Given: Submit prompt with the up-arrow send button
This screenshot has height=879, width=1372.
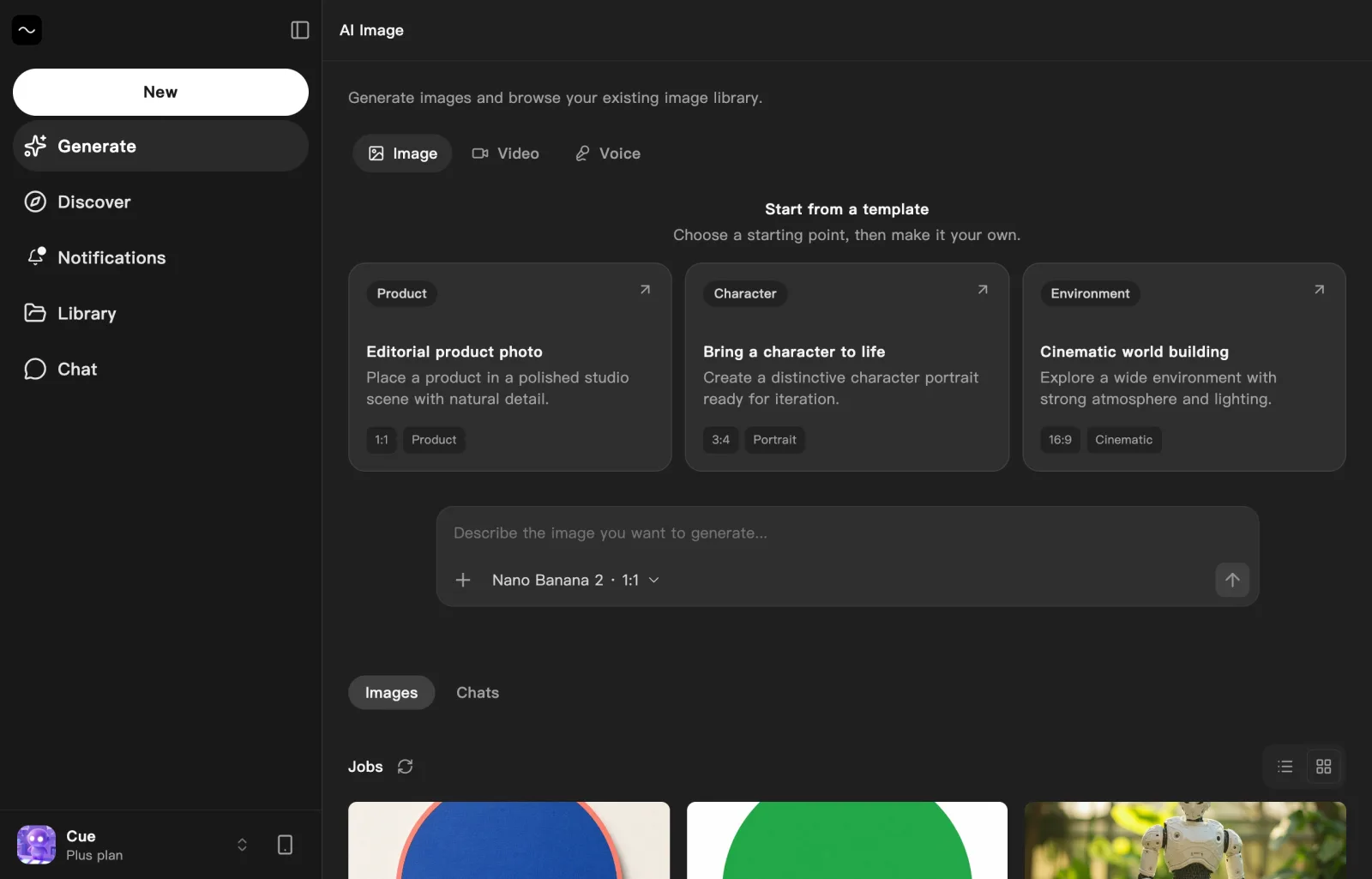Looking at the screenshot, I should click(1232, 580).
